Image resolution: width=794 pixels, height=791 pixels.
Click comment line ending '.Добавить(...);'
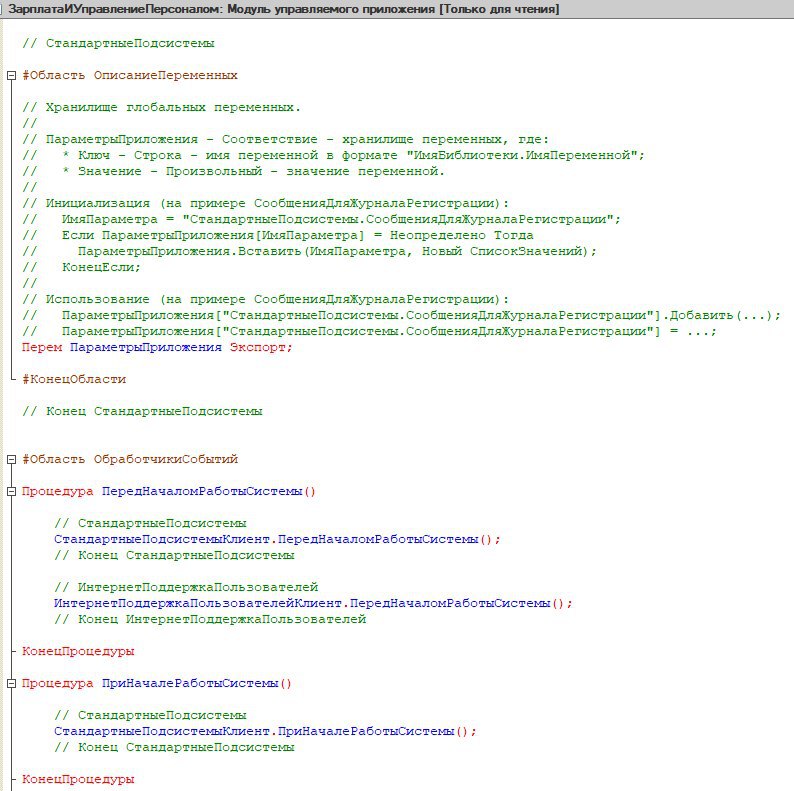(401, 315)
